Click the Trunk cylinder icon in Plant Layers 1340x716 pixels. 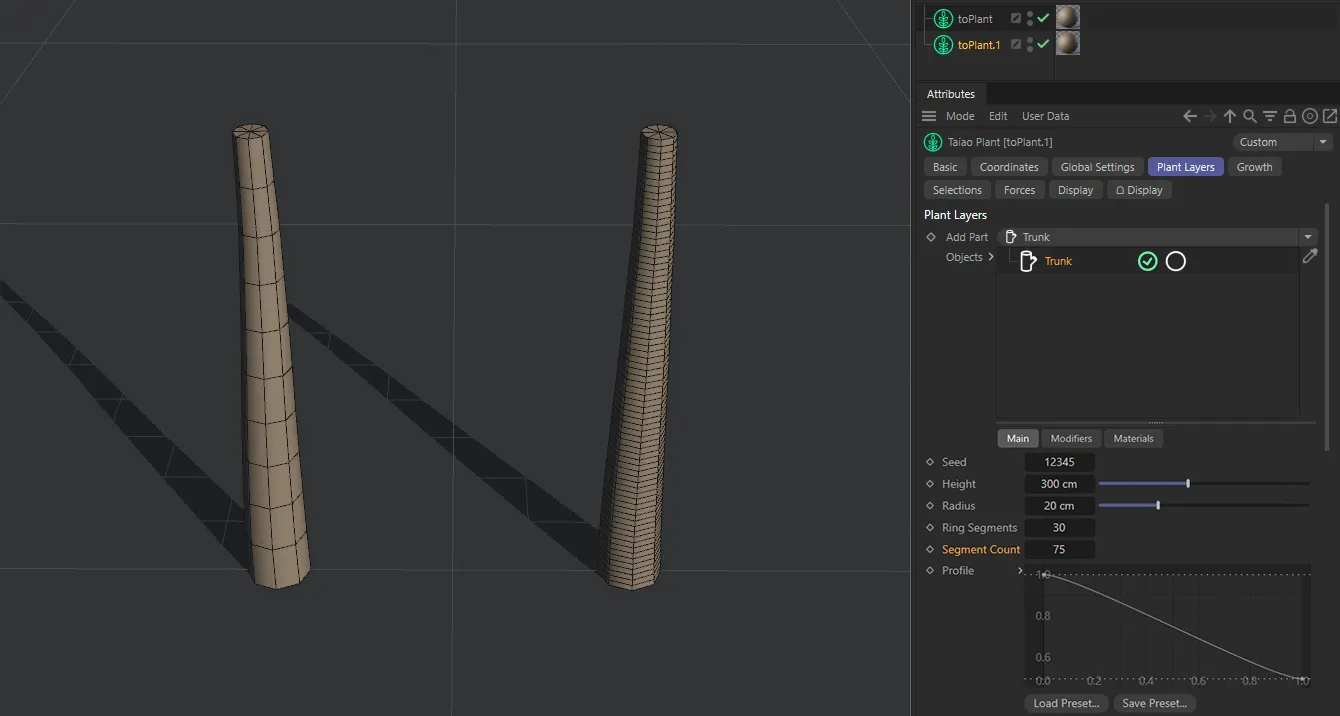click(x=1029, y=261)
